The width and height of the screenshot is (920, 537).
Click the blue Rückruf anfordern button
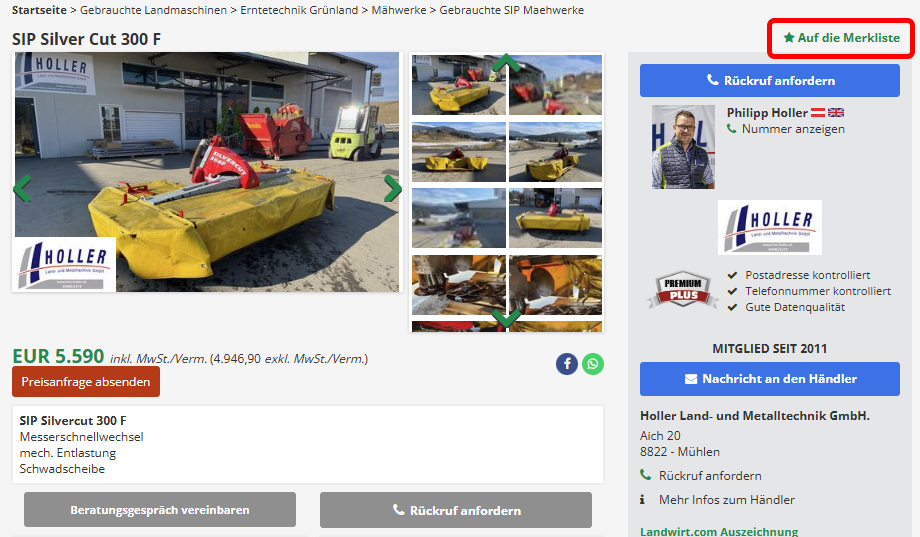[x=769, y=80]
